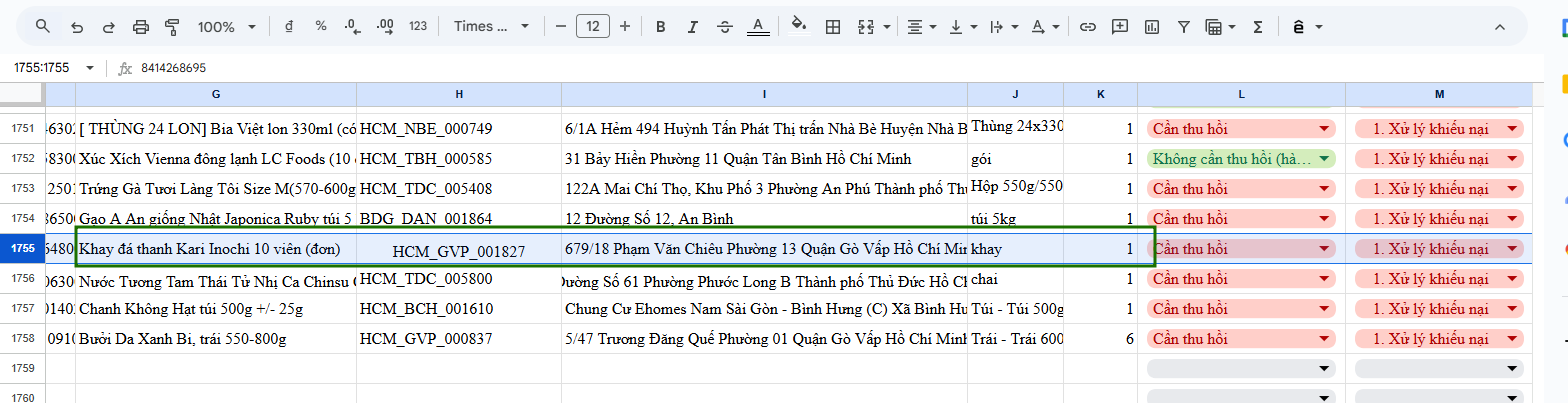Open the search menus tool
The image size is (1568, 403).
pos(42,26)
